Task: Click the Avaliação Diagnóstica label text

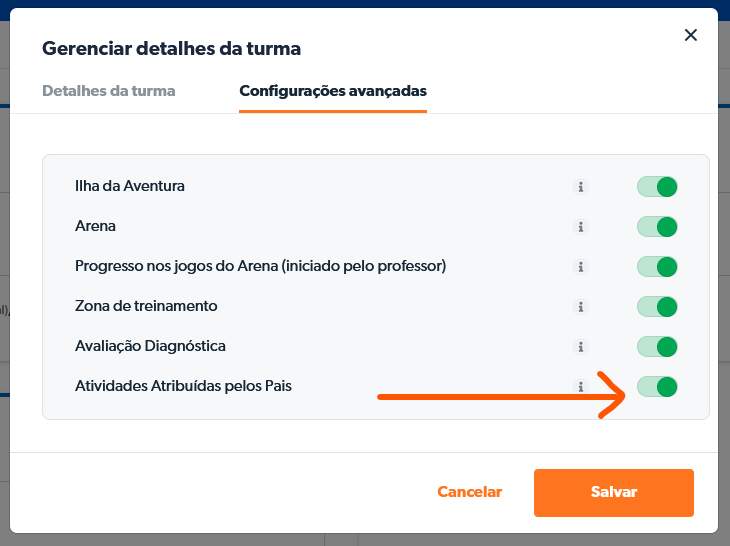Action: [x=150, y=346]
